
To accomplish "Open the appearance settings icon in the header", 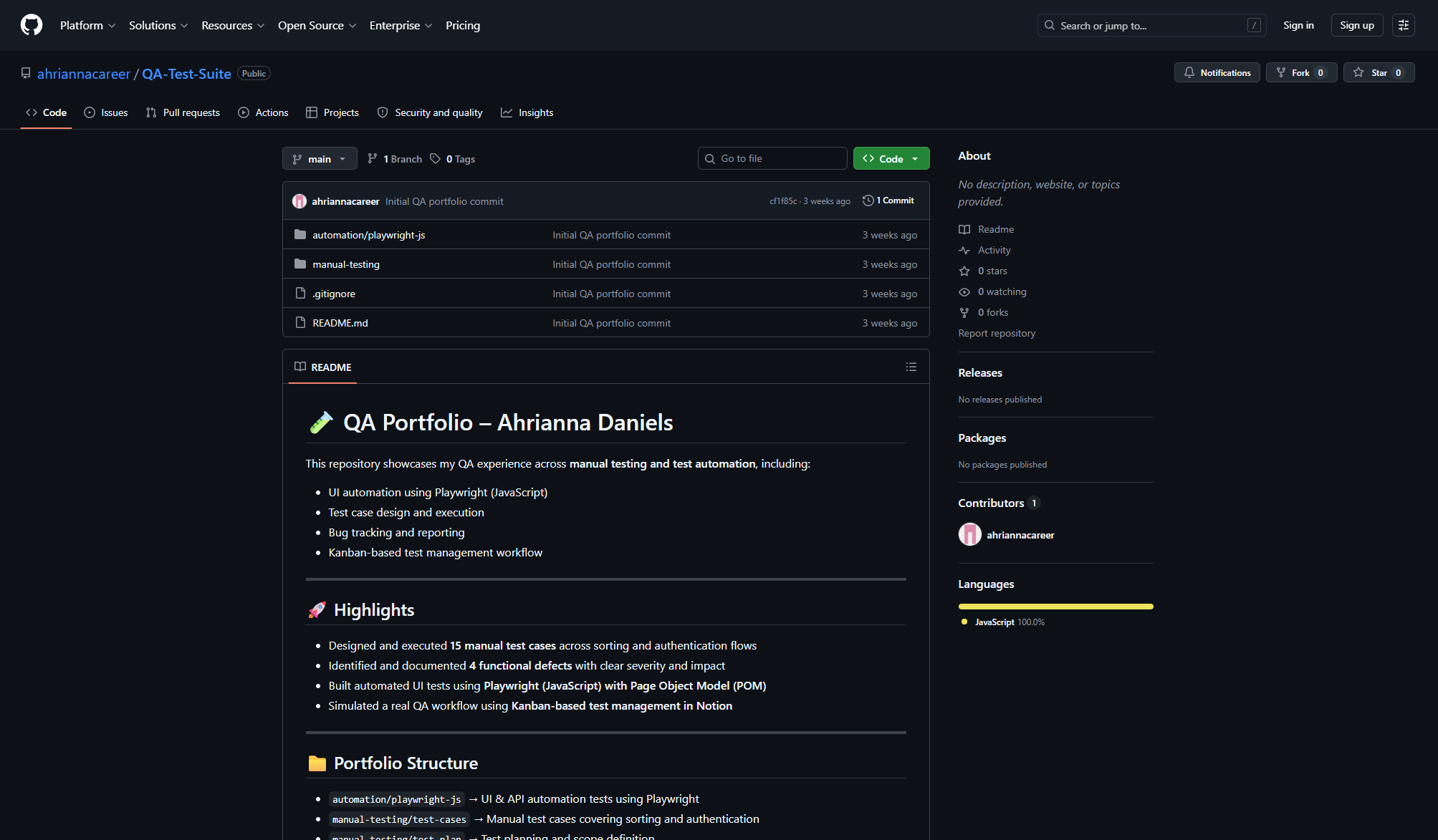I will coord(1403,25).
